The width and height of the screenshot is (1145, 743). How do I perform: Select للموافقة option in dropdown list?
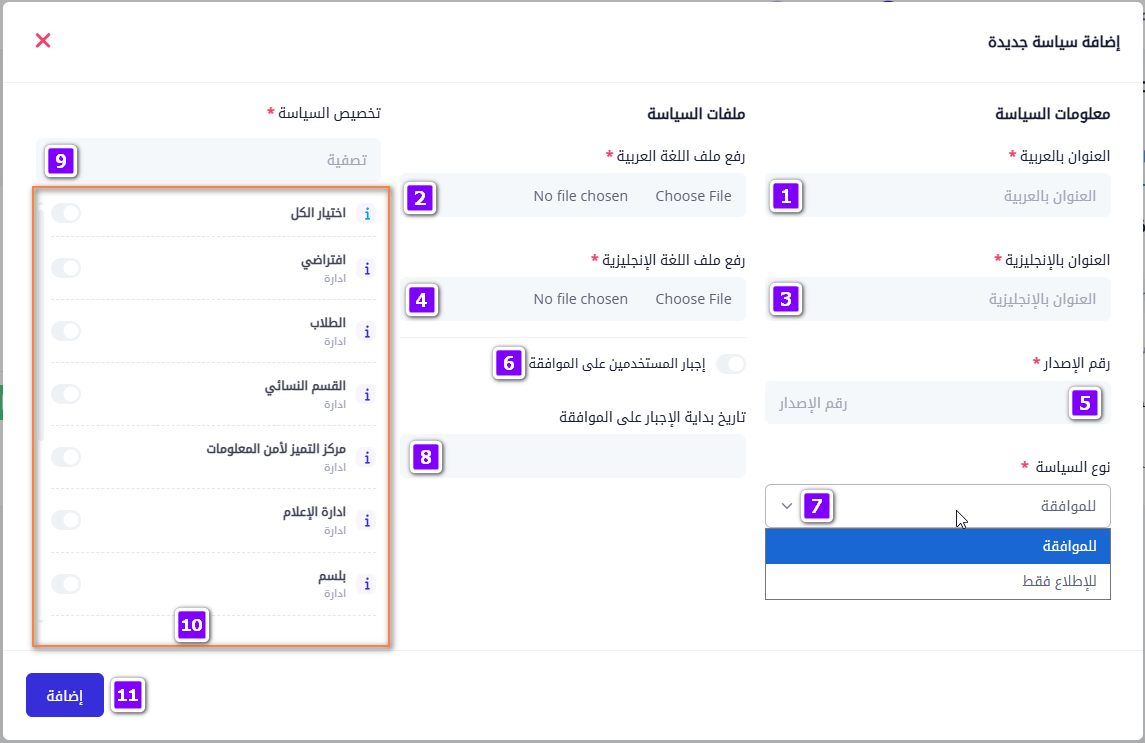937,546
